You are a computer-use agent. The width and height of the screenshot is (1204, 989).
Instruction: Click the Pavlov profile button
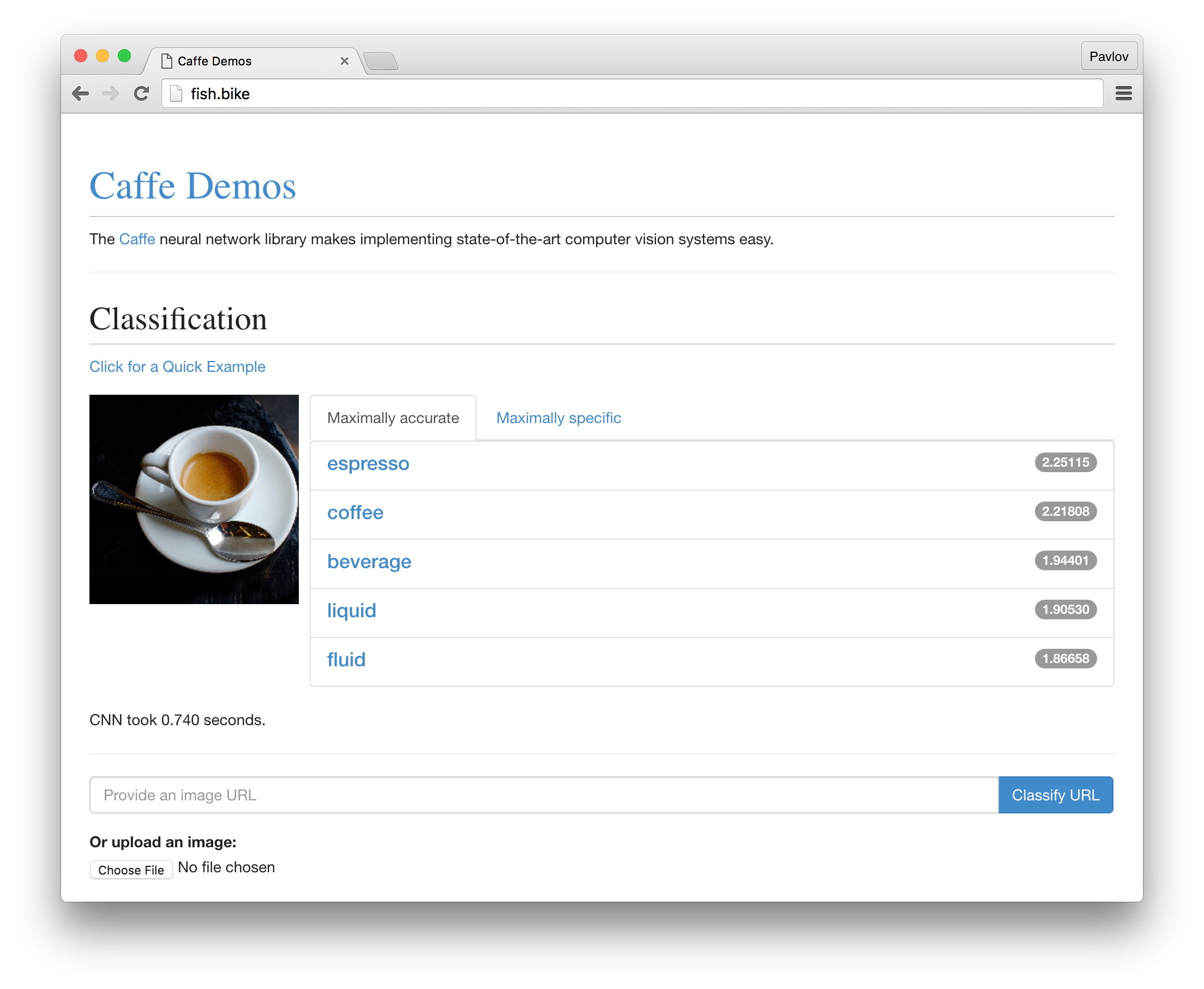click(x=1108, y=56)
